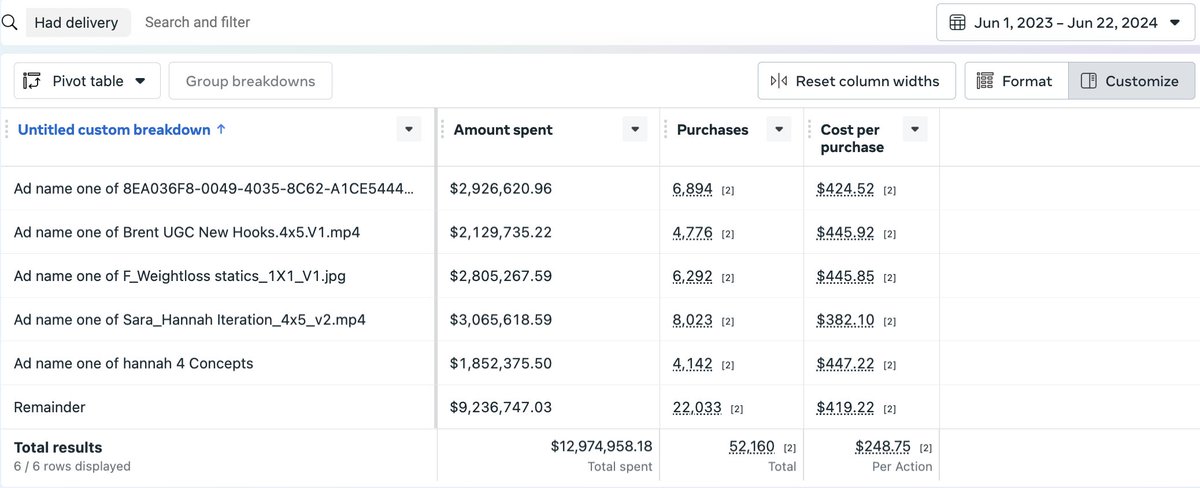Select the Had delivery filter chip
This screenshot has width=1200, height=488.
pos(76,22)
